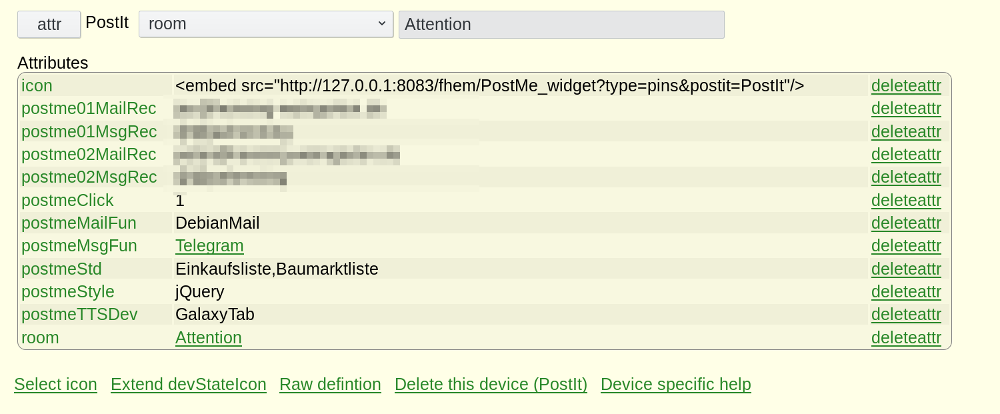
Task: Click Delete this device (PostIt)
Action: 491,385
